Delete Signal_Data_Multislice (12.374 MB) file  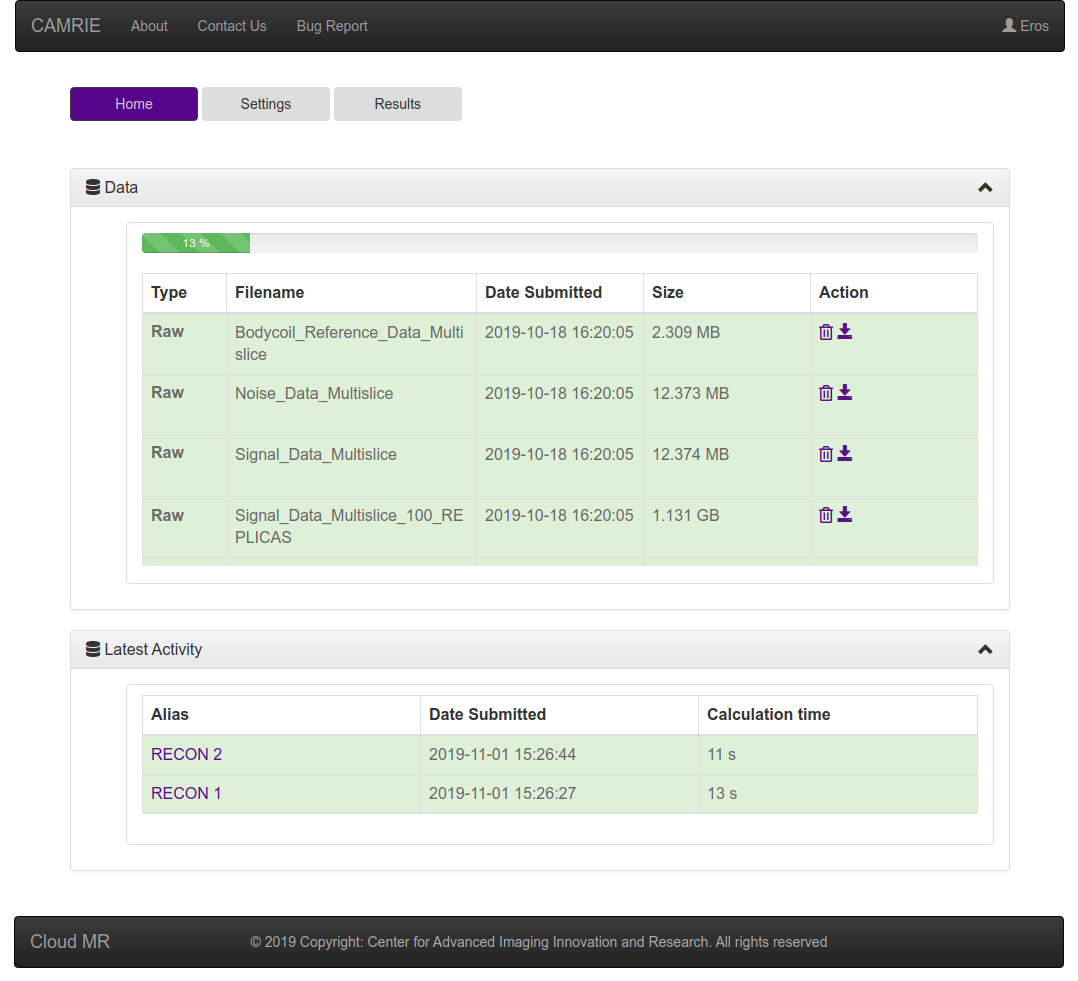point(826,454)
